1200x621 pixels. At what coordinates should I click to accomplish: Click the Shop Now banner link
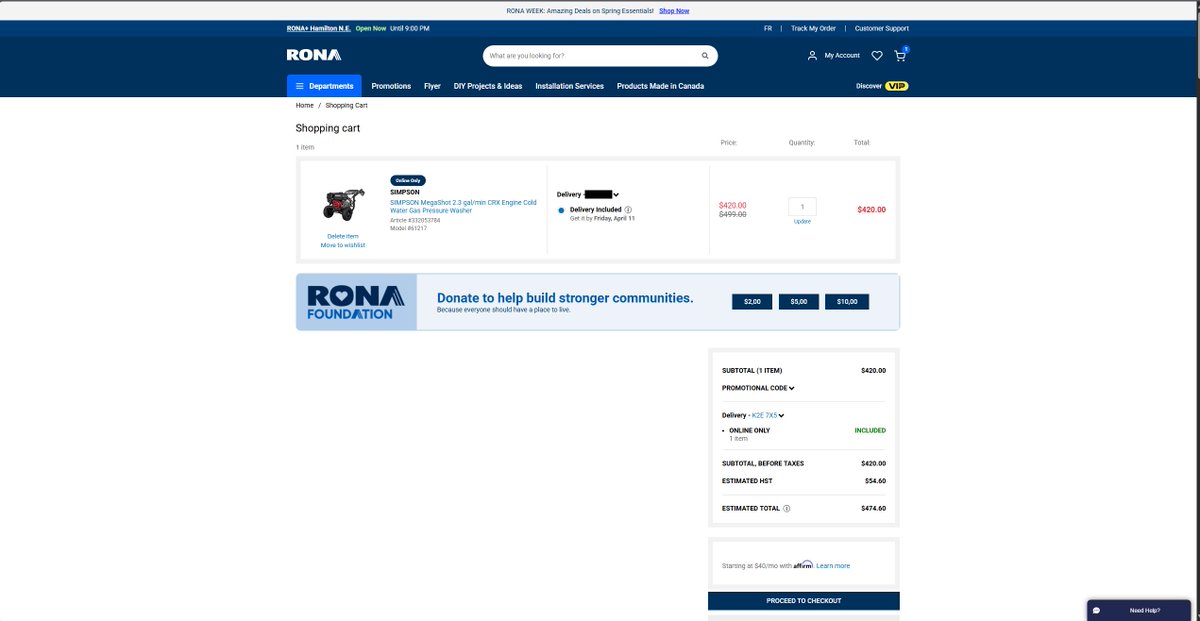pyautogui.click(x=674, y=10)
